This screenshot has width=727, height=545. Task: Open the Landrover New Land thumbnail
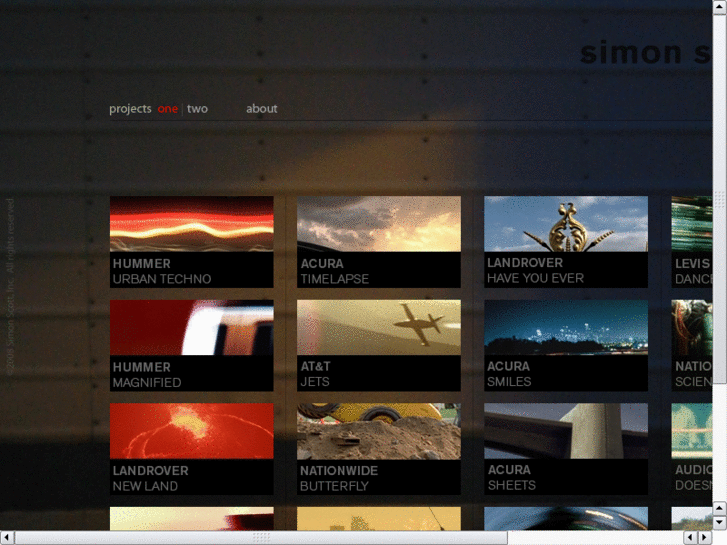pos(191,431)
